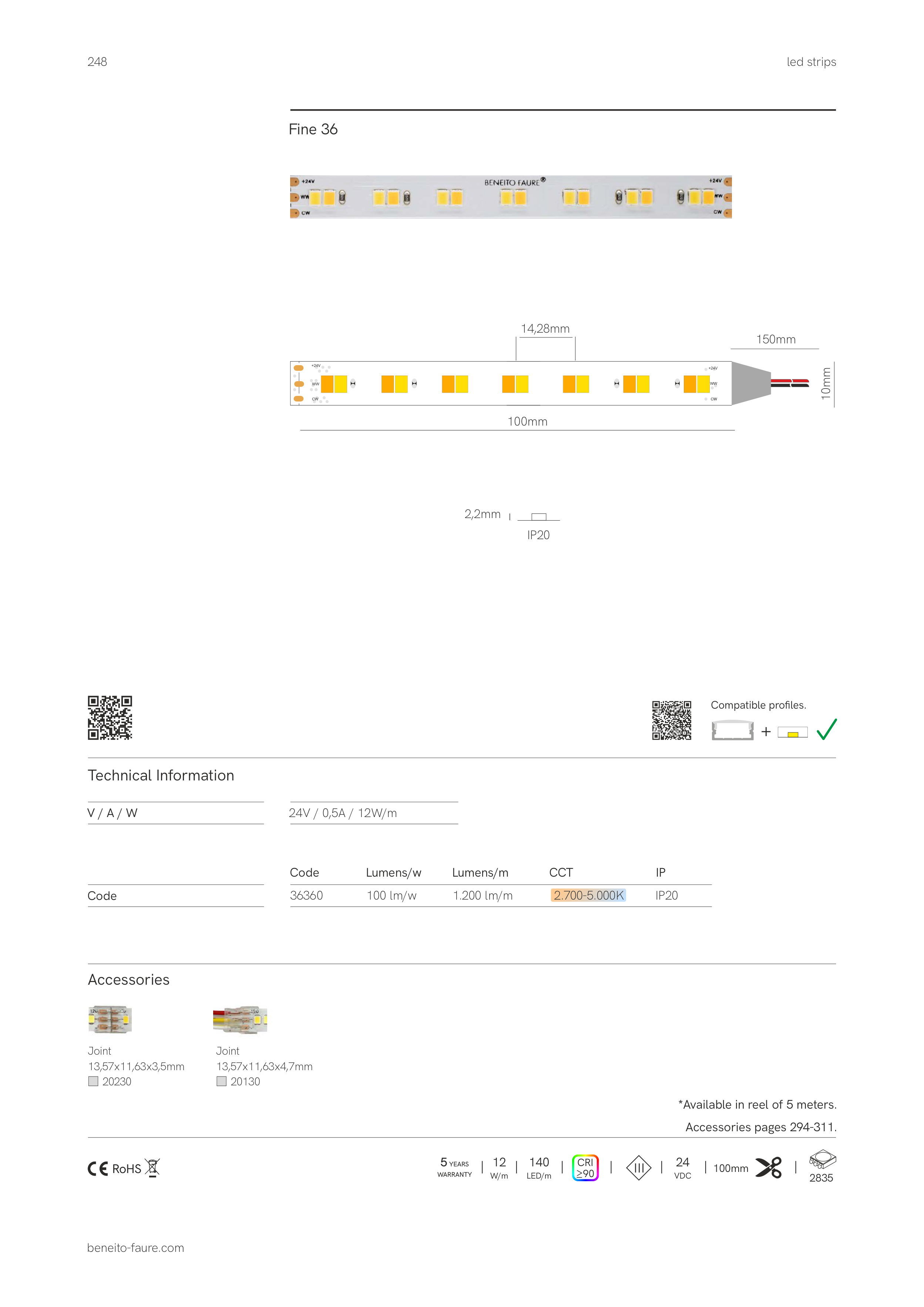
Task: Click the green checkmark icon
Action: (x=826, y=729)
